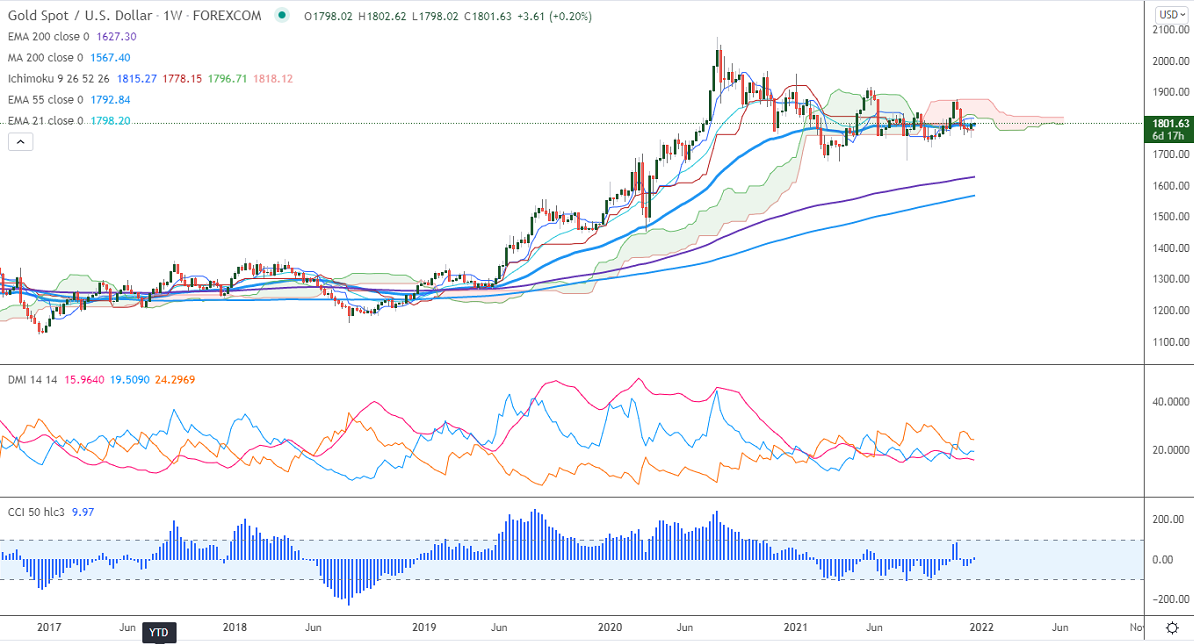Select the DMI 14 14 indicator label
Viewport: 1194px width, 644px height.
[33, 380]
